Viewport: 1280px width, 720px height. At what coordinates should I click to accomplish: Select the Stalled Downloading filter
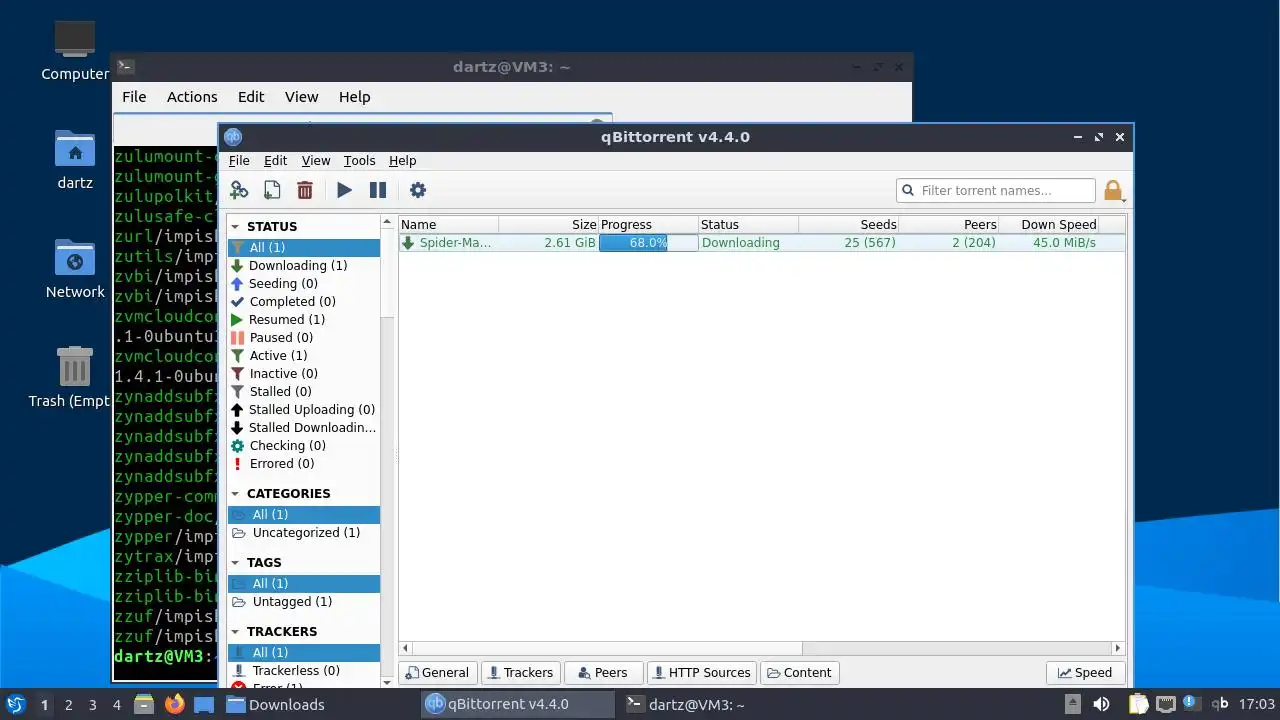pos(304,427)
